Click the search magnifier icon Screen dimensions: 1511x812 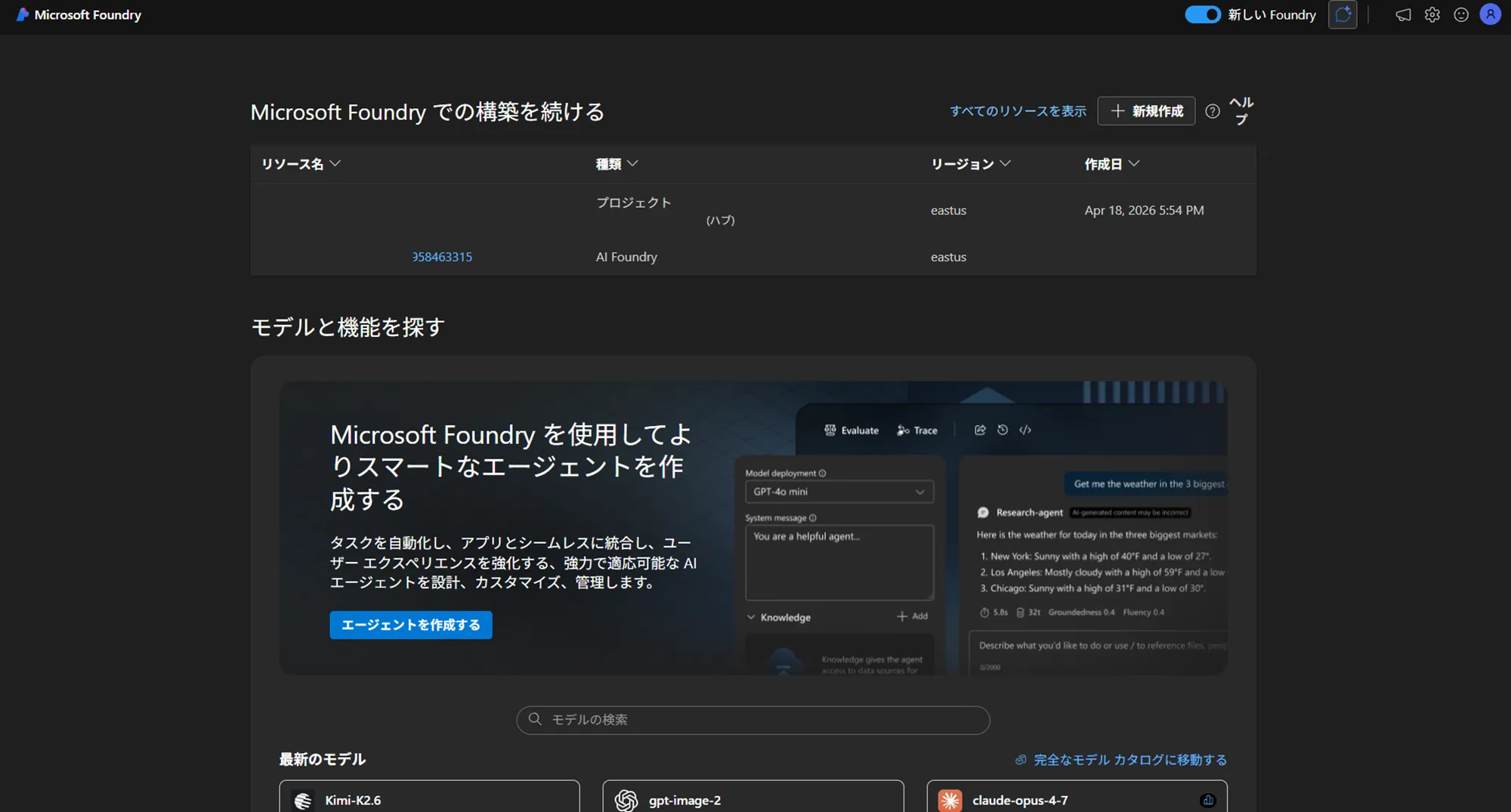(x=535, y=719)
